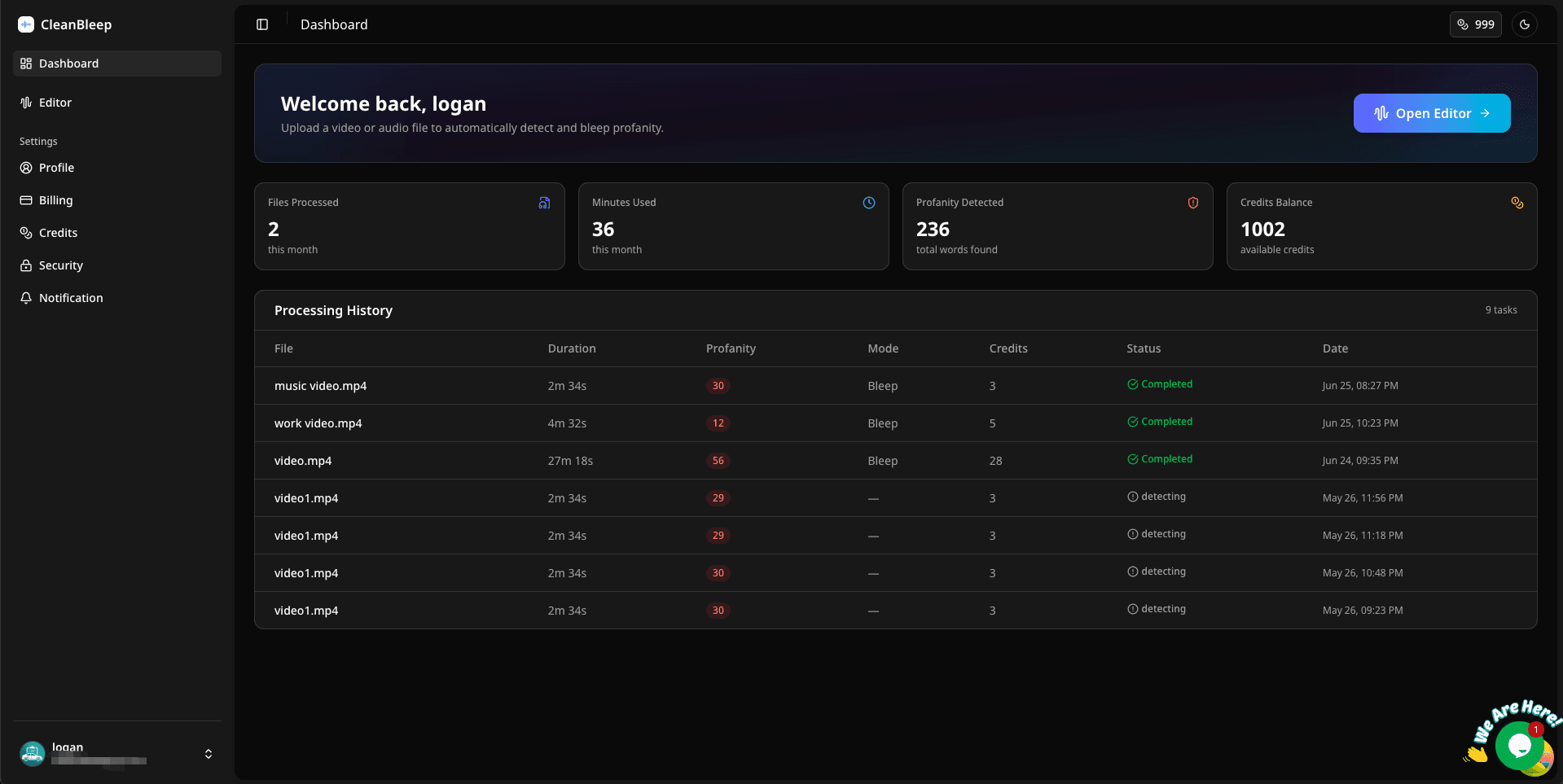Image resolution: width=1563 pixels, height=784 pixels.
Task: Toggle the sidebar panel icon
Action: coord(262,24)
